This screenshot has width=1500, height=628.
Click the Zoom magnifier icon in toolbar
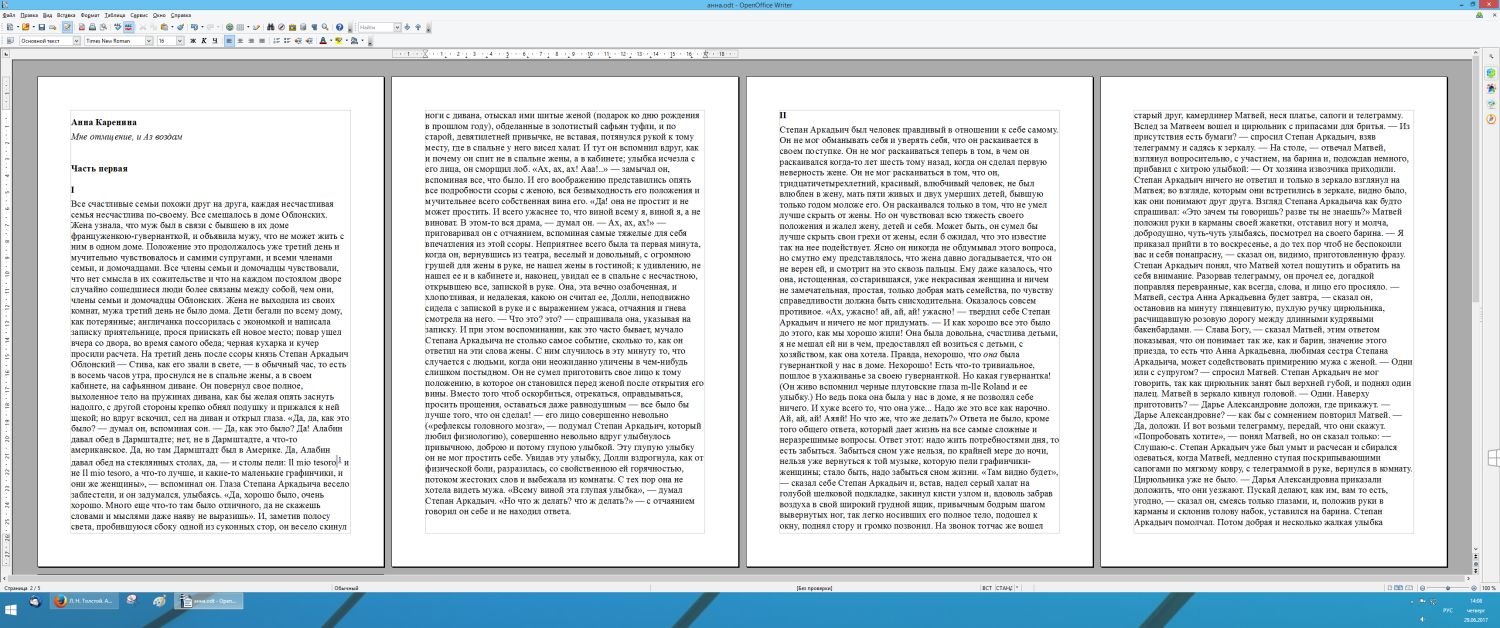point(325,27)
